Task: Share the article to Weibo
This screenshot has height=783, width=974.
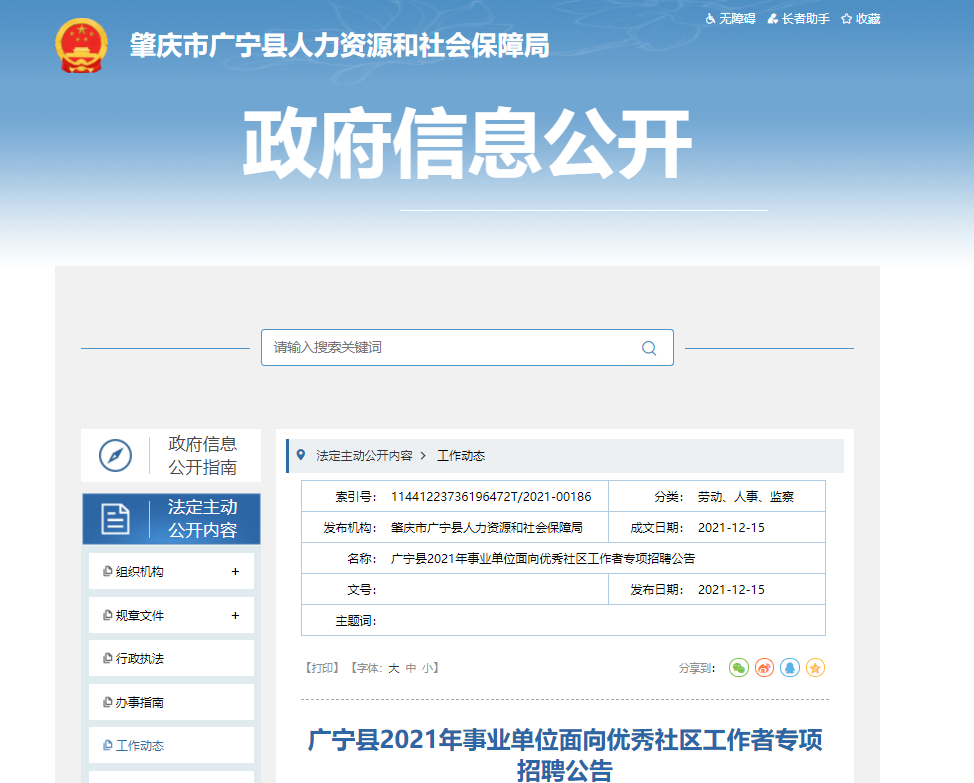Action: [x=764, y=668]
